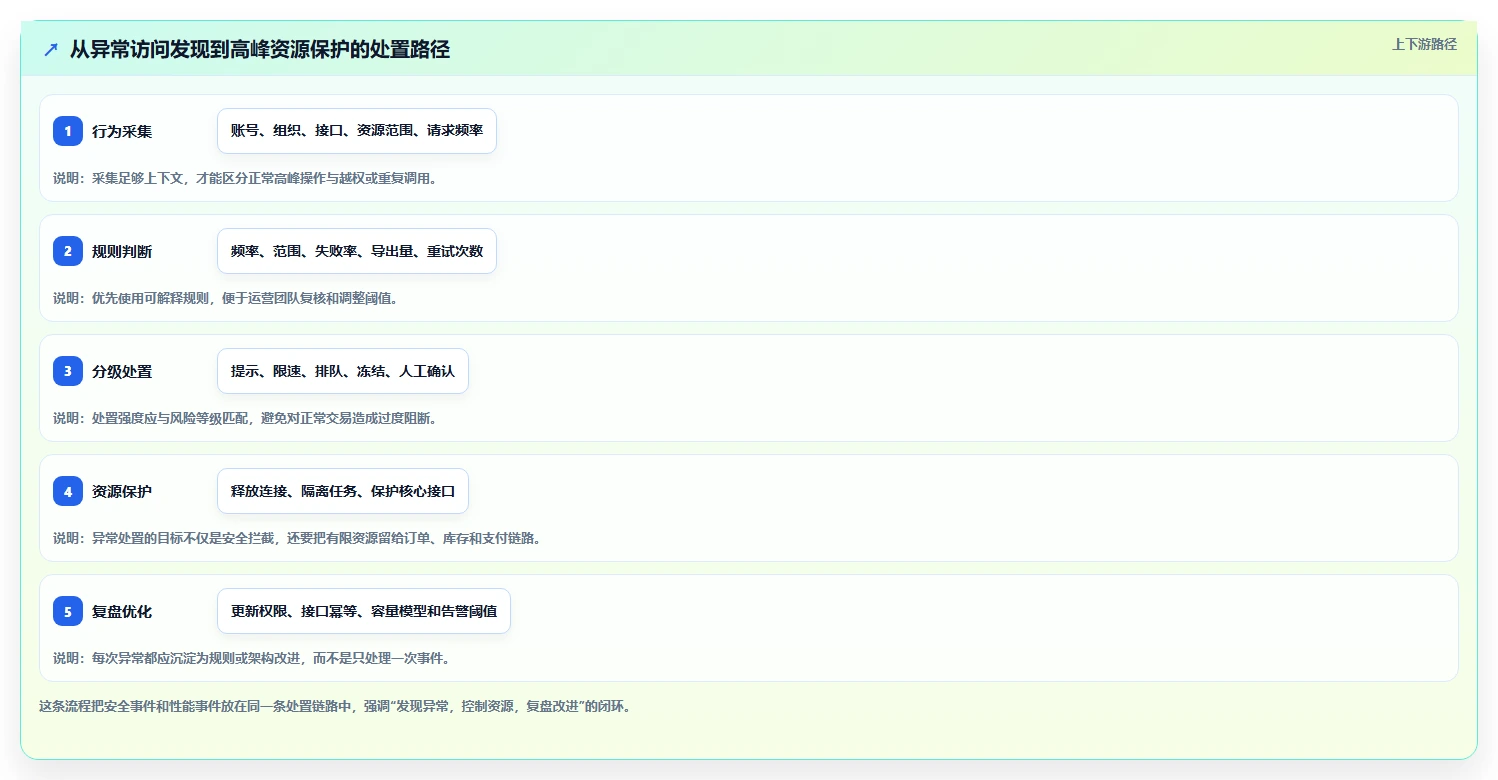Click step number badge 3

pos(68,371)
